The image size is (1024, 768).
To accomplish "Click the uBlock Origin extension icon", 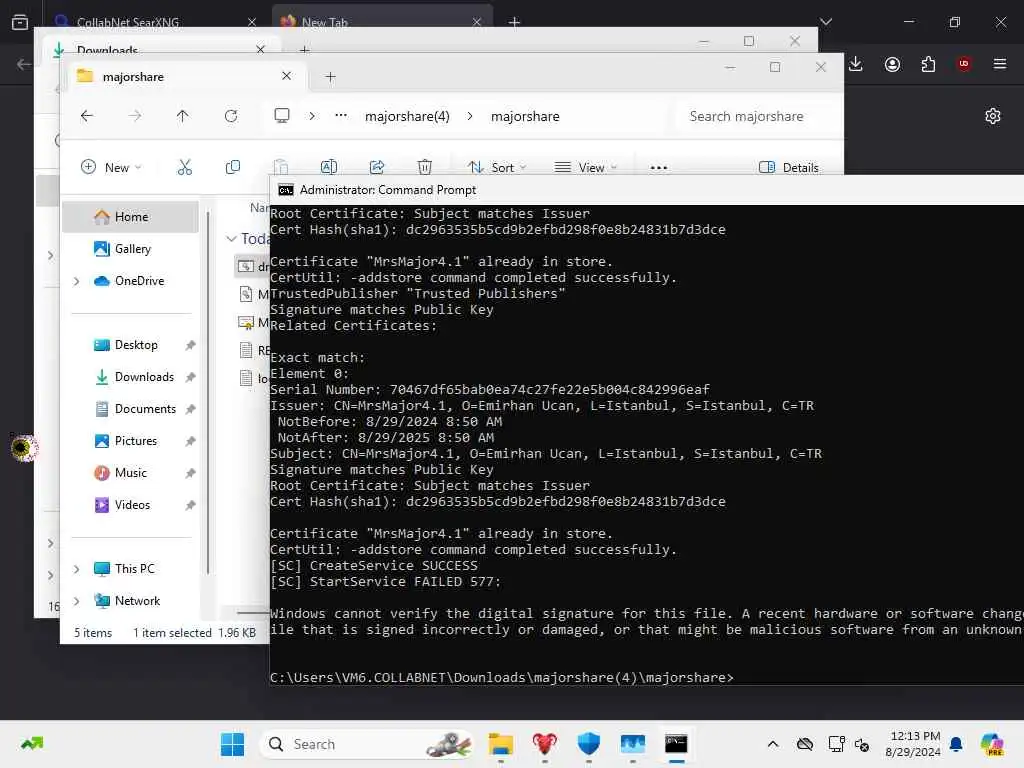I will tap(963, 64).
